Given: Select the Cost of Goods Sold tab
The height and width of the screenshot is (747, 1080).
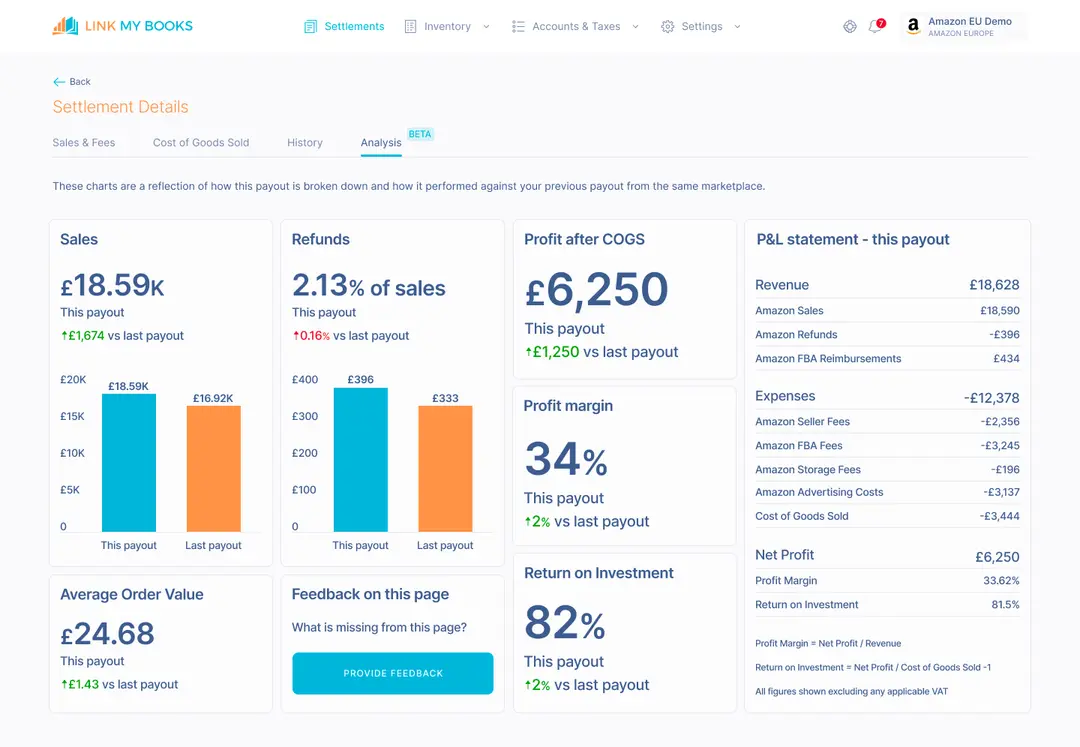Looking at the screenshot, I should pyautogui.click(x=200, y=143).
